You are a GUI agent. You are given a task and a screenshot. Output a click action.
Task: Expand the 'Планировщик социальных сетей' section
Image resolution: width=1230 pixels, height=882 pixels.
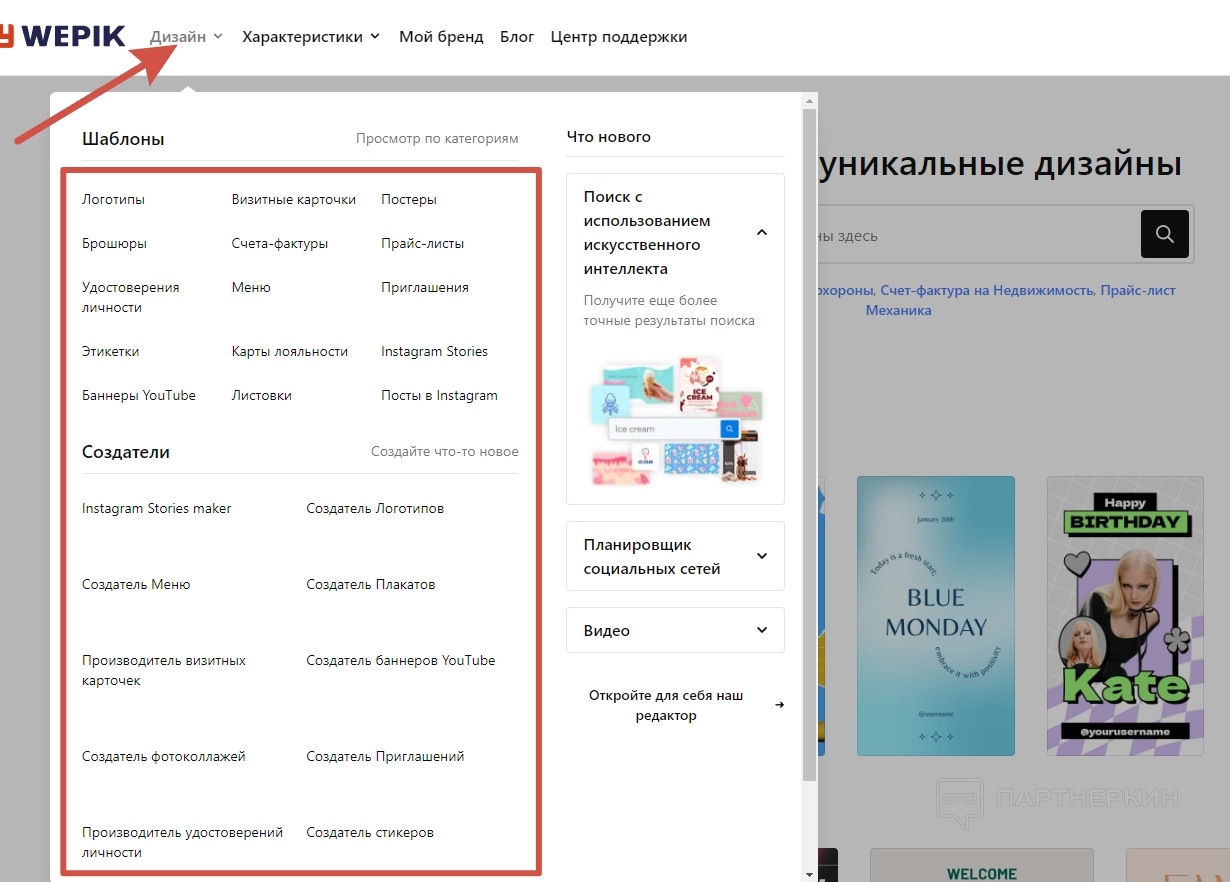[x=761, y=556]
